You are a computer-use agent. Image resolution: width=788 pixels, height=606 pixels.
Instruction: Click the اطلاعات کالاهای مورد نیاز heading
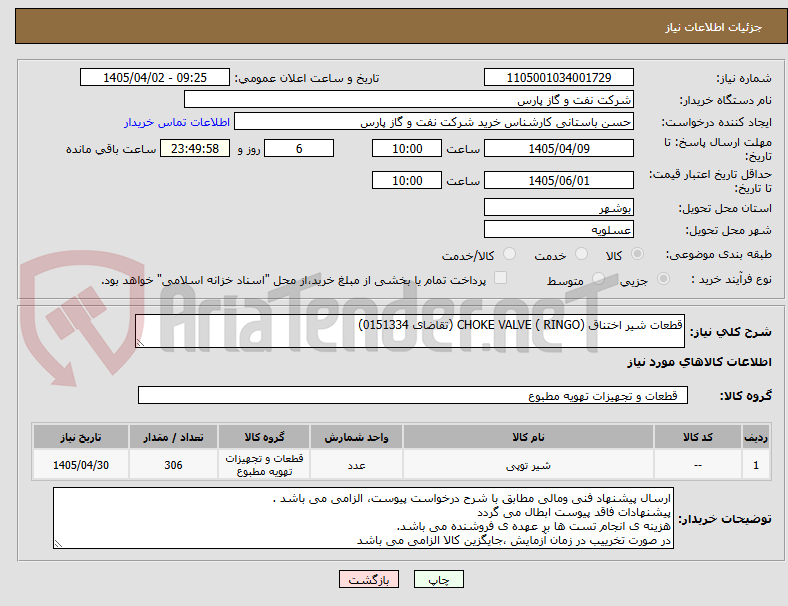pos(700,362)
